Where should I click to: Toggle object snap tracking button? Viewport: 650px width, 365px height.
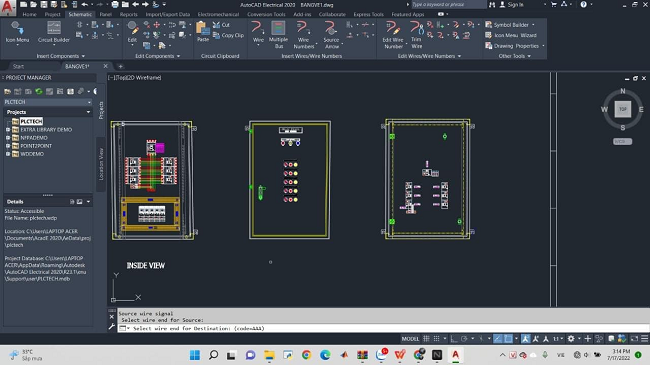point(498,339)
